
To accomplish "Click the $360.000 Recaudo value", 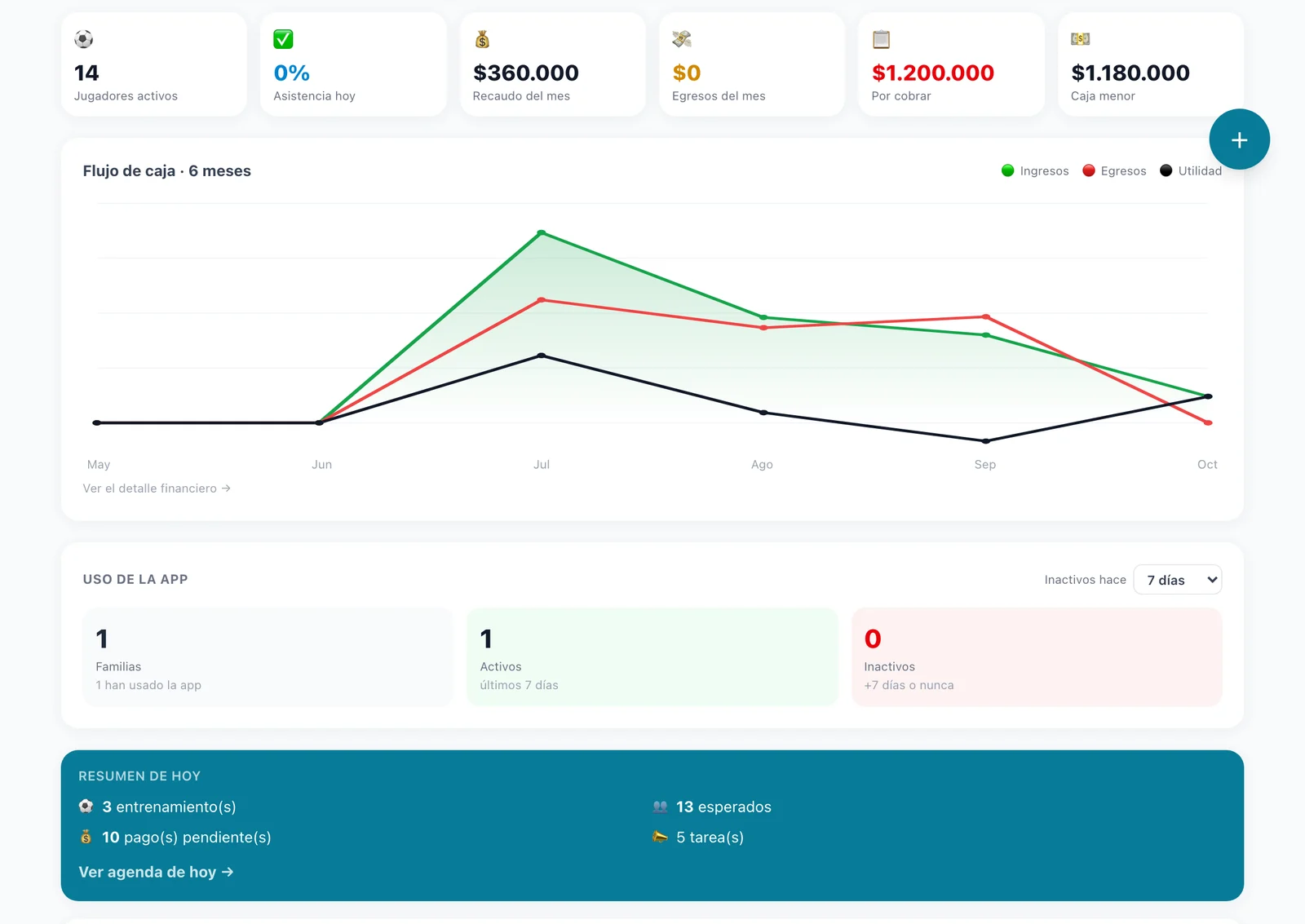I will click(x=526, y=73).
